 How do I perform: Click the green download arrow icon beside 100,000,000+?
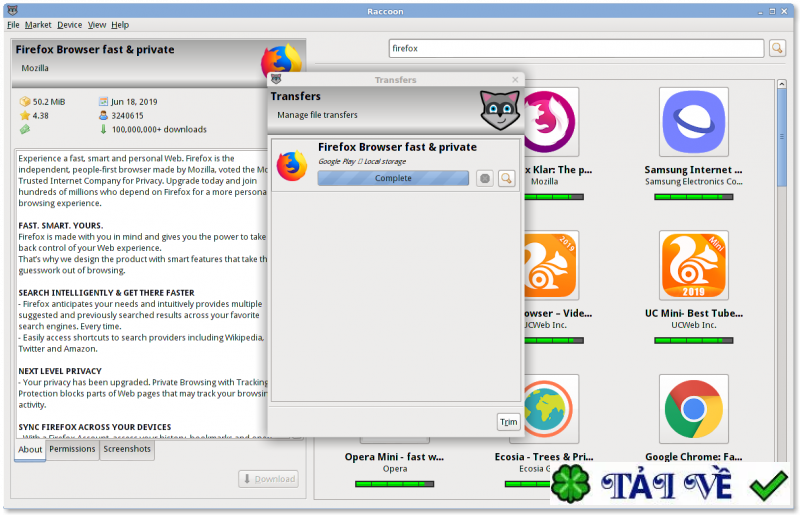[104, 129]
